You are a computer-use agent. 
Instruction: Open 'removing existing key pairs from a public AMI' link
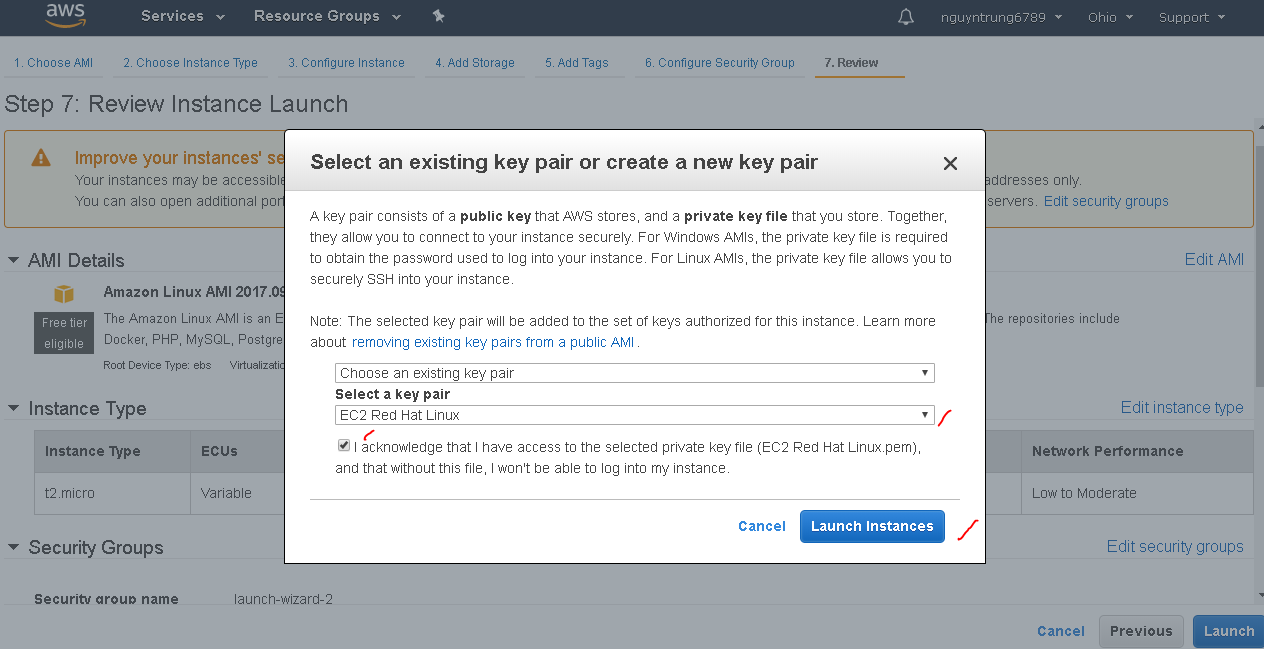(x=494, y=342)
